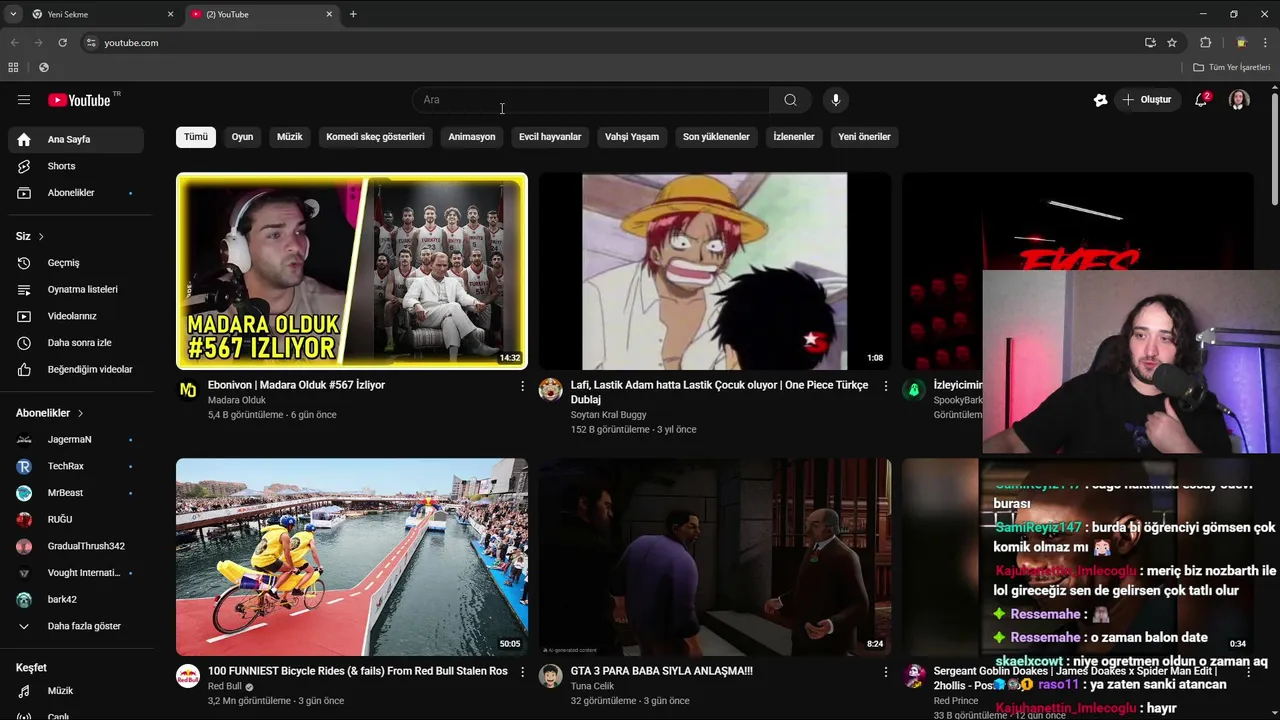Image resolution: width=1280 pixels, height=720 pixels.
Task: Select the Tümü filter chip
Action: point(196,137)
